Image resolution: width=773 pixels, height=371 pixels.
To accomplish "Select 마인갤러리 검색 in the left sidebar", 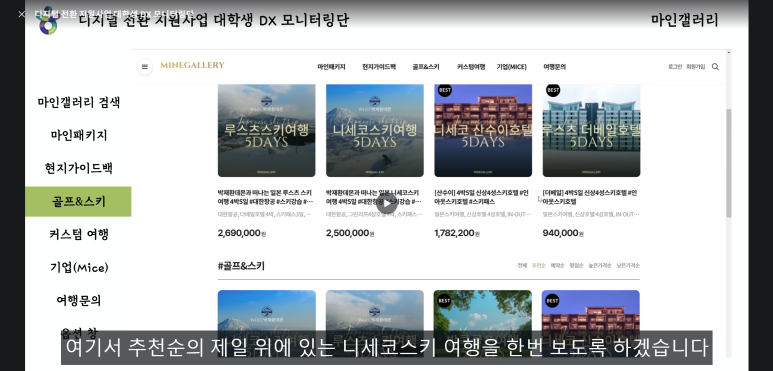I will tap(78, 102).
